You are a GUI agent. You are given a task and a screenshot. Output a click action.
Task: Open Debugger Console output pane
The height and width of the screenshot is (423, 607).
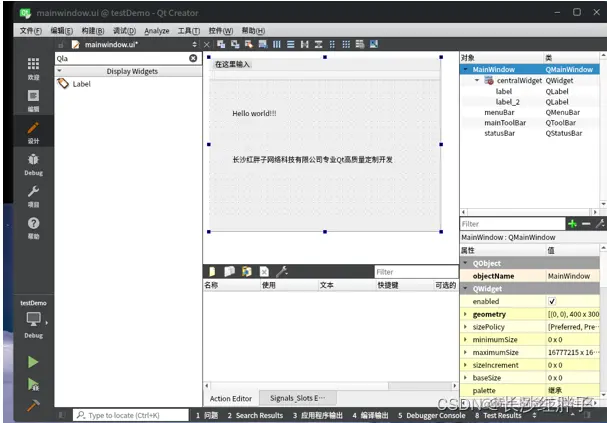click(432, 415)
